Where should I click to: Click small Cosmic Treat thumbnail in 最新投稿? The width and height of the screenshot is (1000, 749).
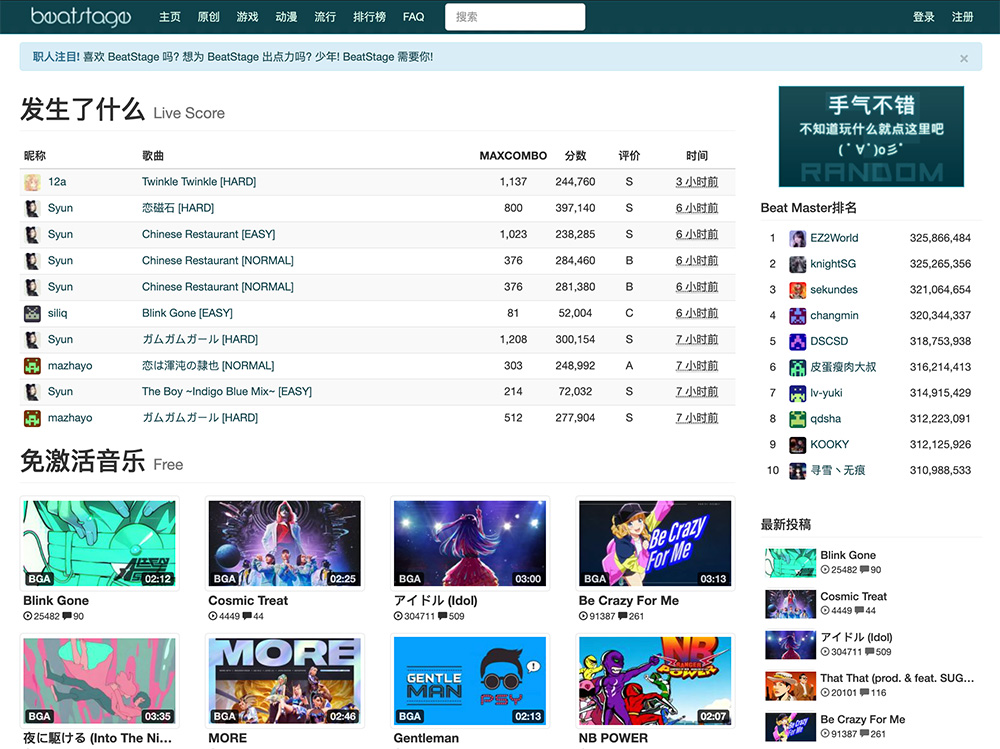[x=790, y=604]
